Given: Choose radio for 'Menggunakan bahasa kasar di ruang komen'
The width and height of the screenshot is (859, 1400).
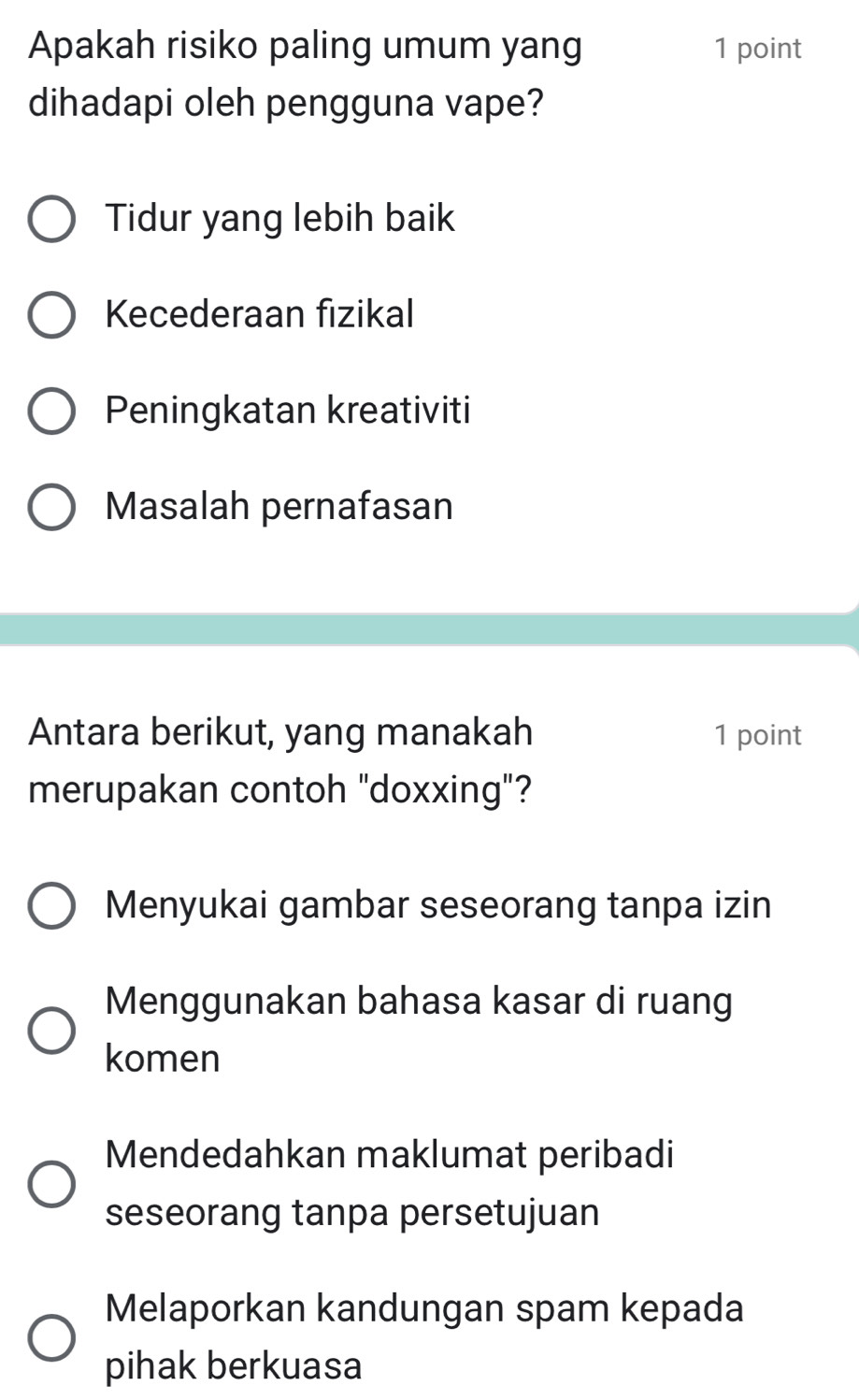Looking at the screenshot, I should pyautogui.click(x=51, y=1031).
